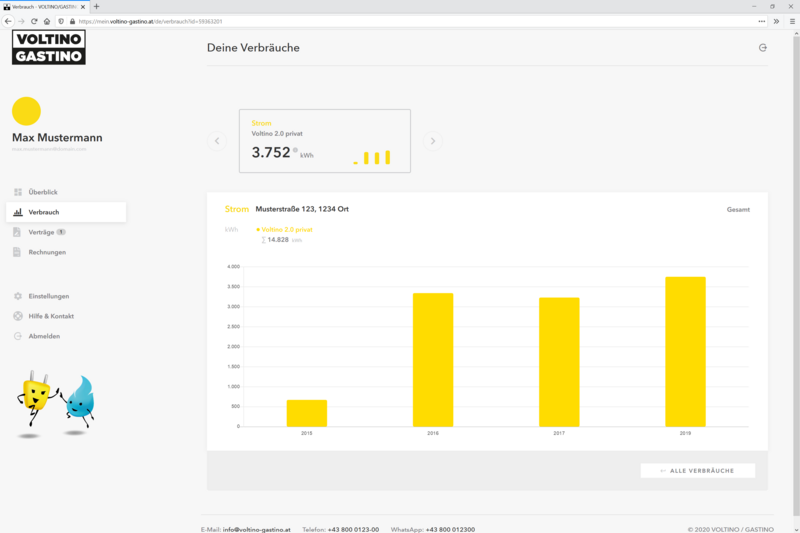Image resolution: width=800 pixels, height=533 pixels.
Task: Click the Verträge count badge
Action: [x=61, y=232]
